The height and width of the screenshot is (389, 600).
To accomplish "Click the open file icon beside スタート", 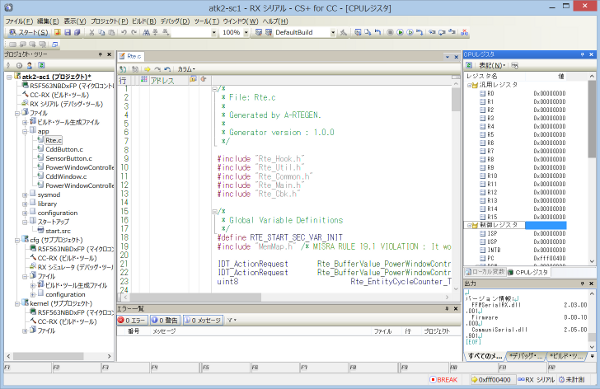I will [x=57, y=33].
